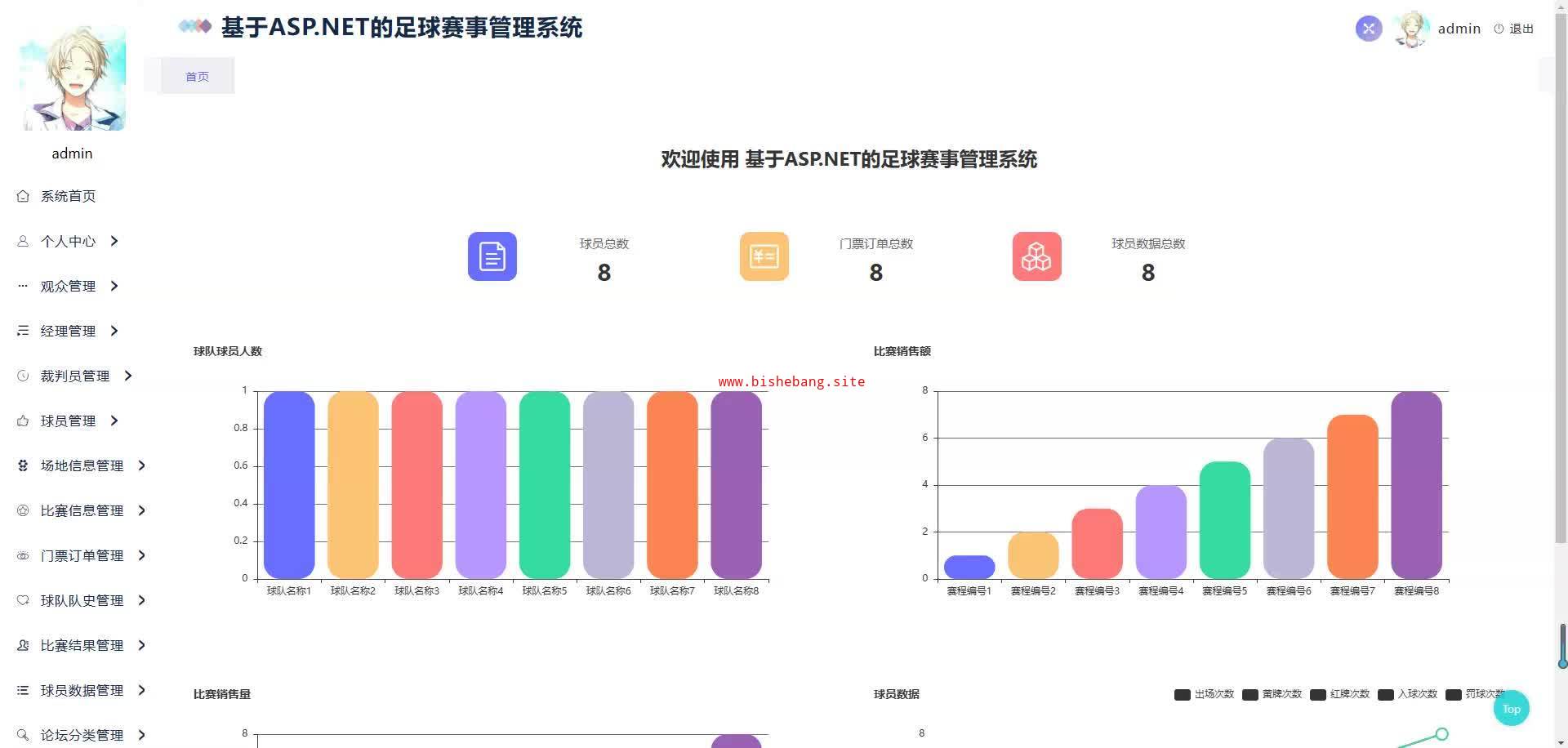This screenshot has width=1568, height=748.
Task: Click the clock icon beside 裁判员管理
Action: (23, 376)
